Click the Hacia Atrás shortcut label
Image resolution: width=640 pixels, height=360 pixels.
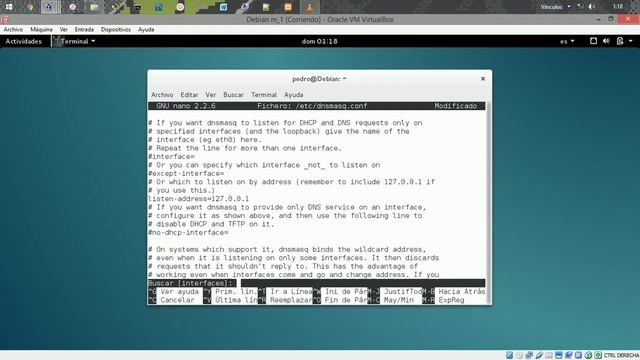click(462, 291)
